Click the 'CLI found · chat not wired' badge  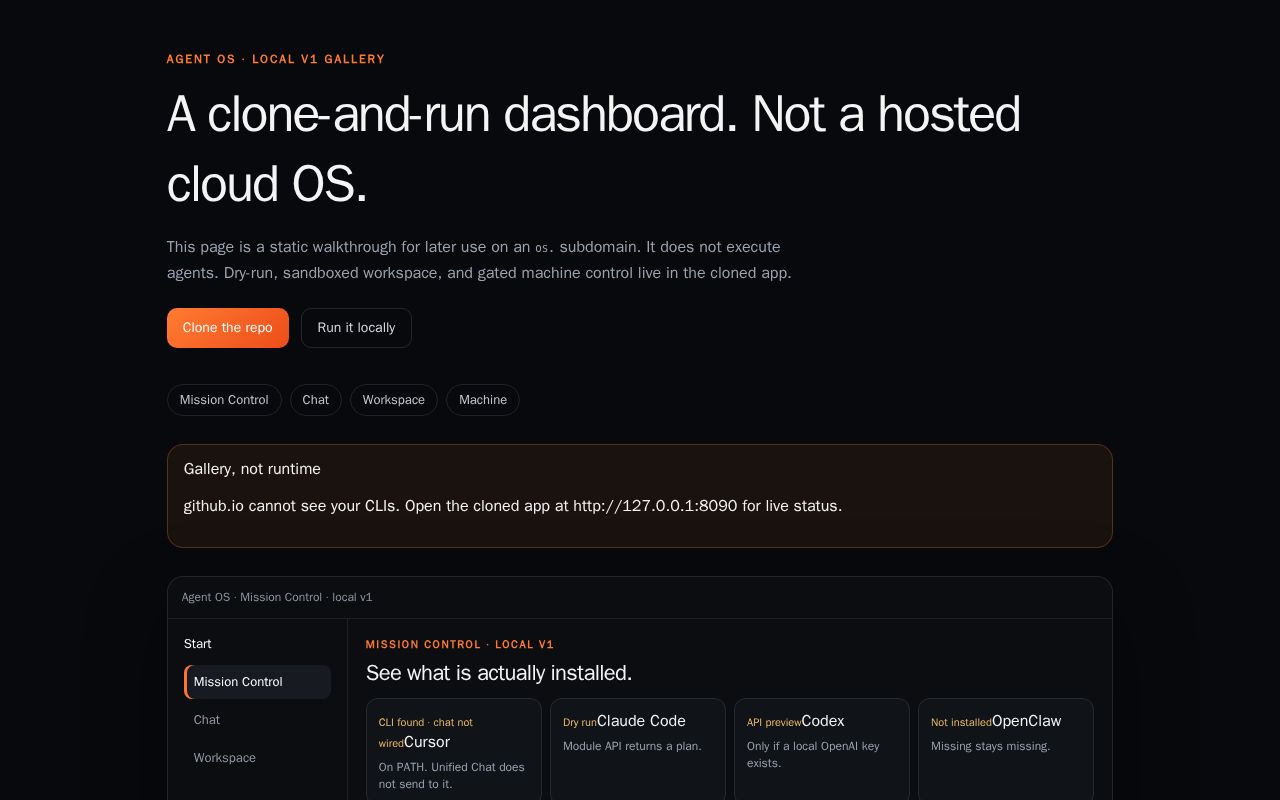[425, 732]
